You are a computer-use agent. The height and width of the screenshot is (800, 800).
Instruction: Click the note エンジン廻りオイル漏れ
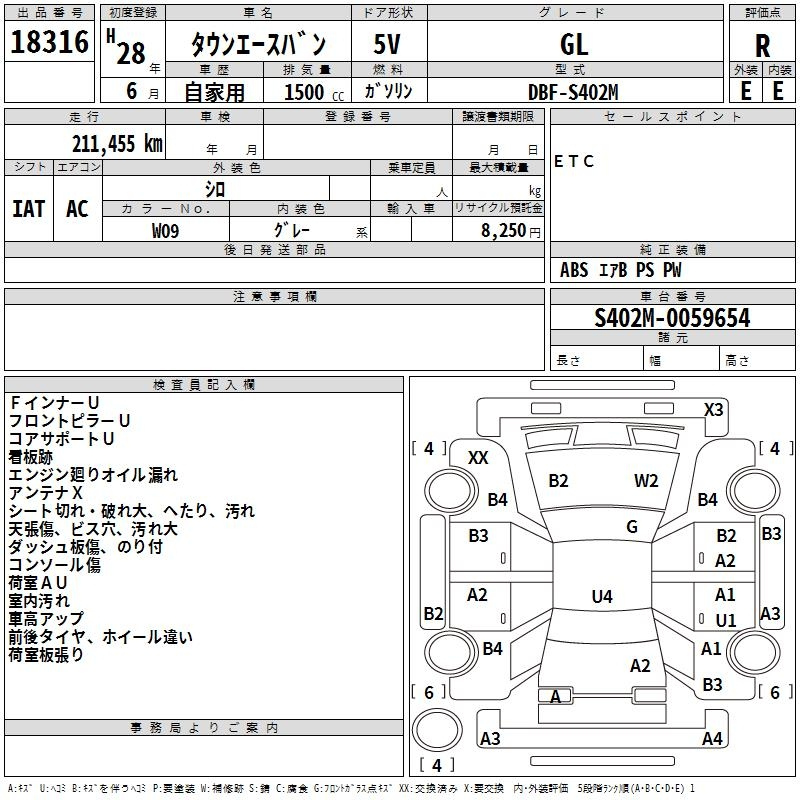tap(93, 475)
